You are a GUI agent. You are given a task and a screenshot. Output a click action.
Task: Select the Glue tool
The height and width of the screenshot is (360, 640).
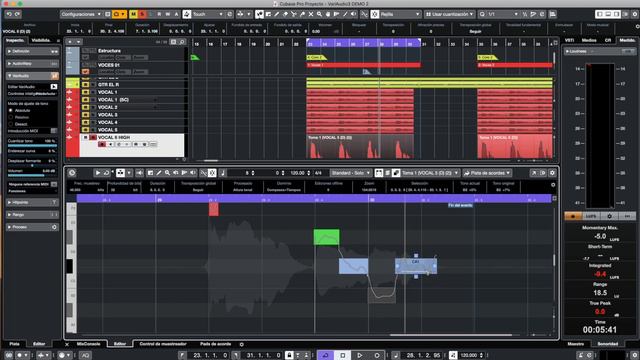pos(302,14)
